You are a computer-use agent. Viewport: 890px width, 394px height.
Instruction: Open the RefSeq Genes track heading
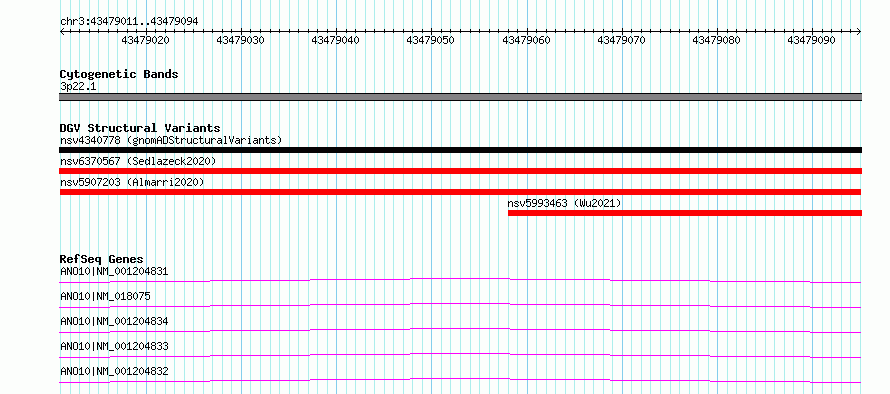click(x=102, y=259)
